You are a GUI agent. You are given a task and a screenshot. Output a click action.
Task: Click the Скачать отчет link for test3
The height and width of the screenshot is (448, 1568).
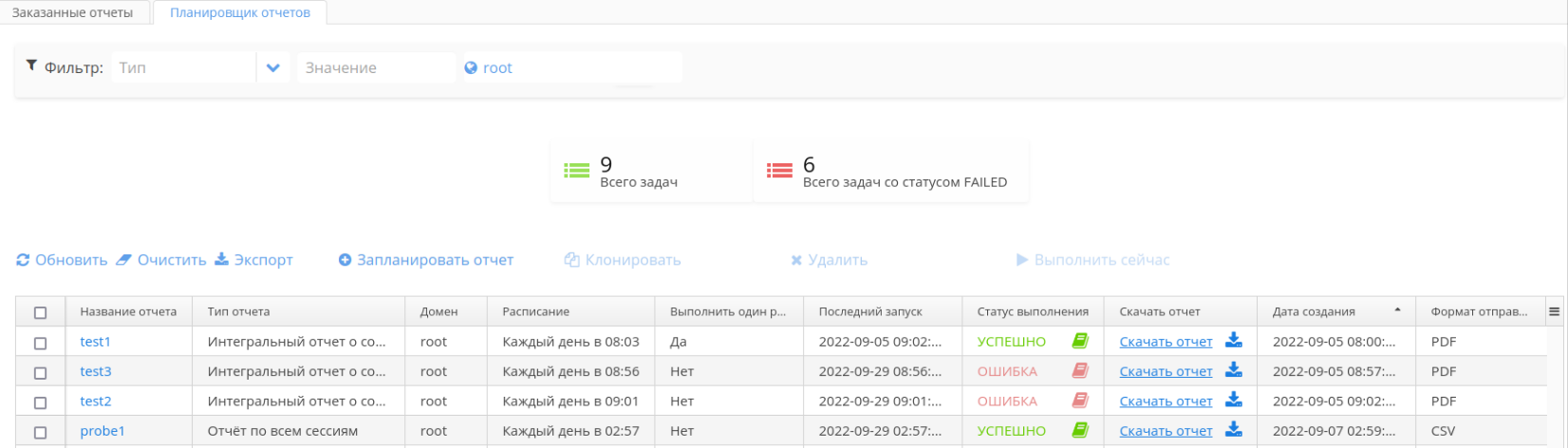(1166, 371)
